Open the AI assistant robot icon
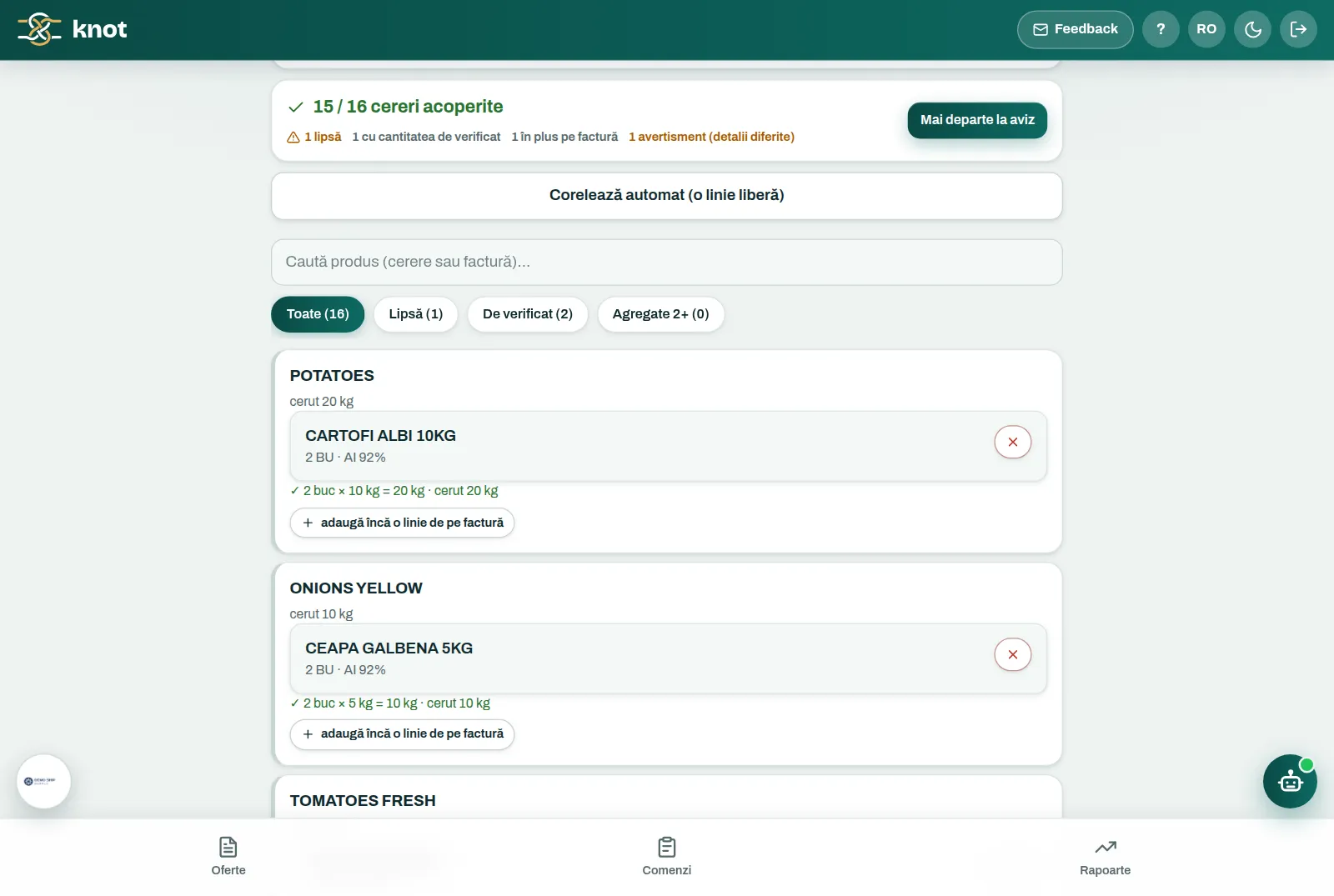Viewport: 1334px width, 896px height. pos(1290,781)
